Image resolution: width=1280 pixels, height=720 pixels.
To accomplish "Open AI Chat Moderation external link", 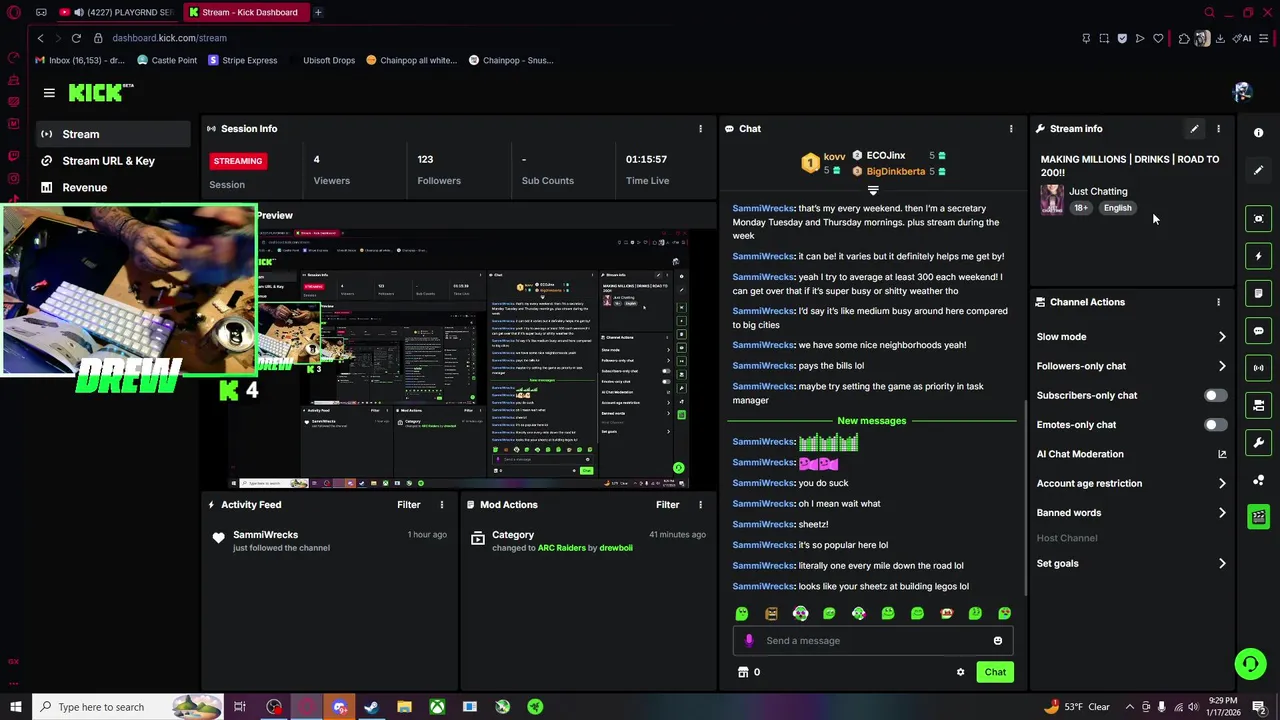I will pos(1221,454).
